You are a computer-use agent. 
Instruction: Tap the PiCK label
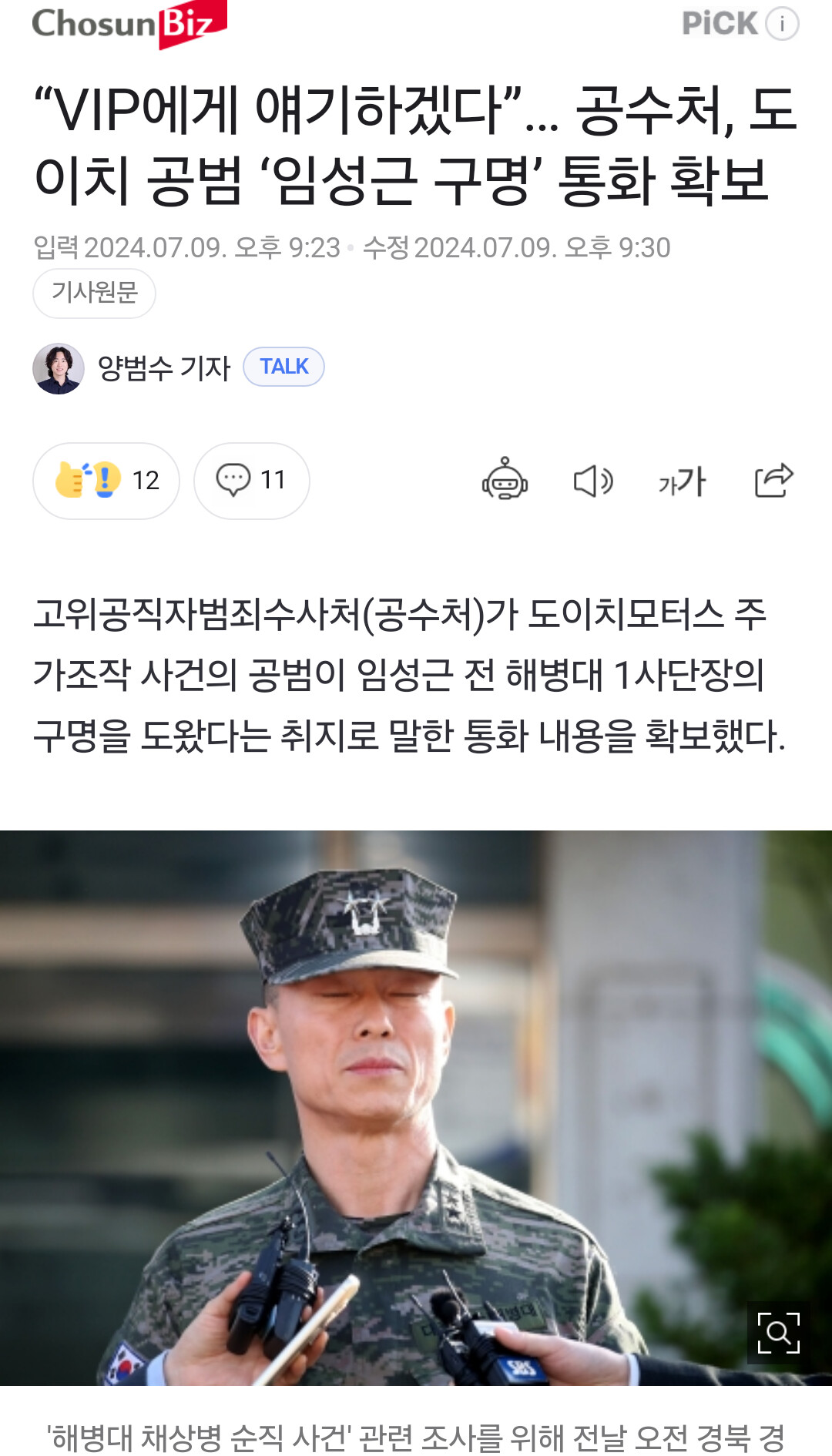click(720, 23)
